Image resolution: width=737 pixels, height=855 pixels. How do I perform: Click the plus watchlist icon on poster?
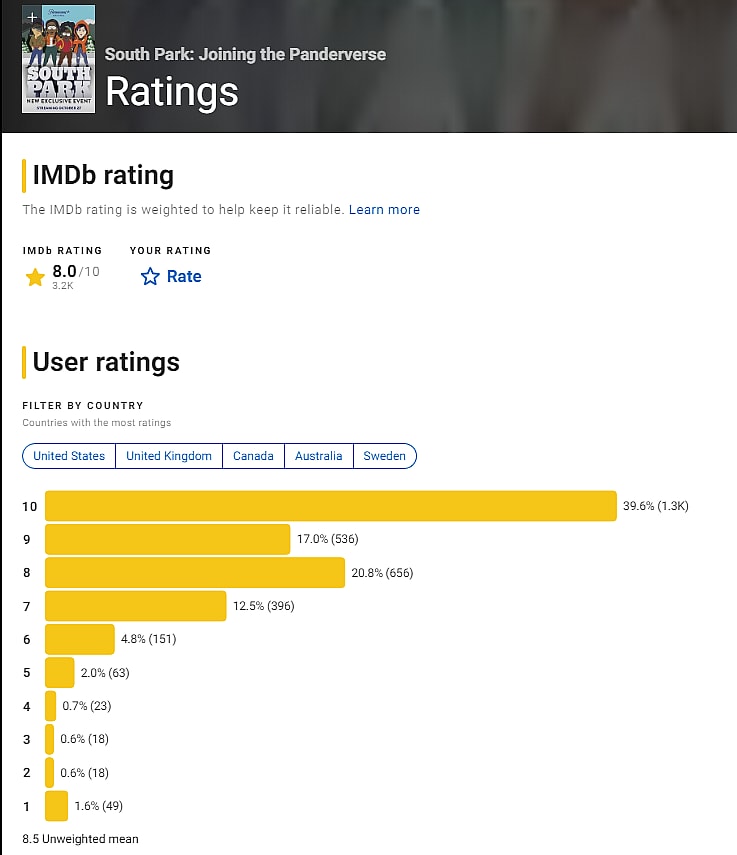click(x=32, y=18)
